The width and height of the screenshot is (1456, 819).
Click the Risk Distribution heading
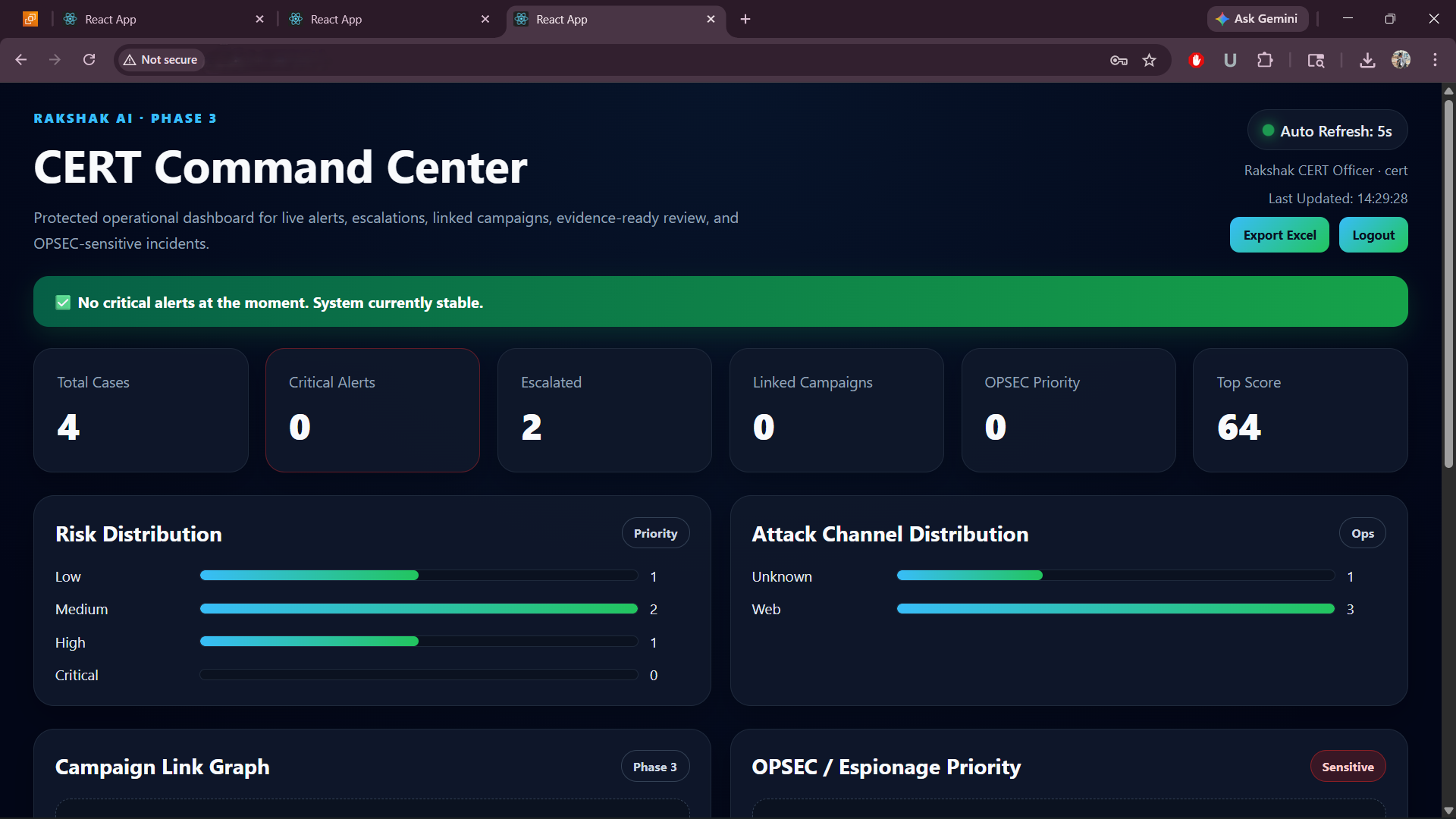click(139, 534)
